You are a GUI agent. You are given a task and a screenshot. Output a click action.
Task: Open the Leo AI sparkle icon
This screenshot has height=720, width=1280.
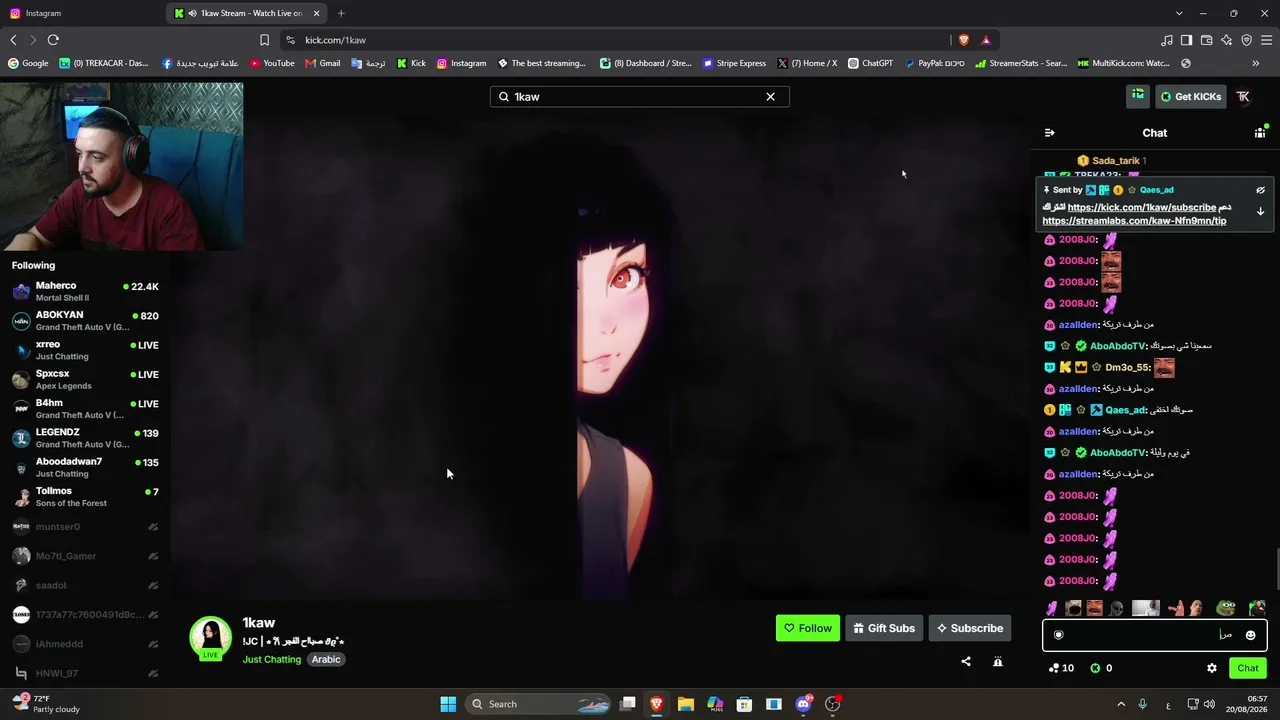(x=1226, y=40)
